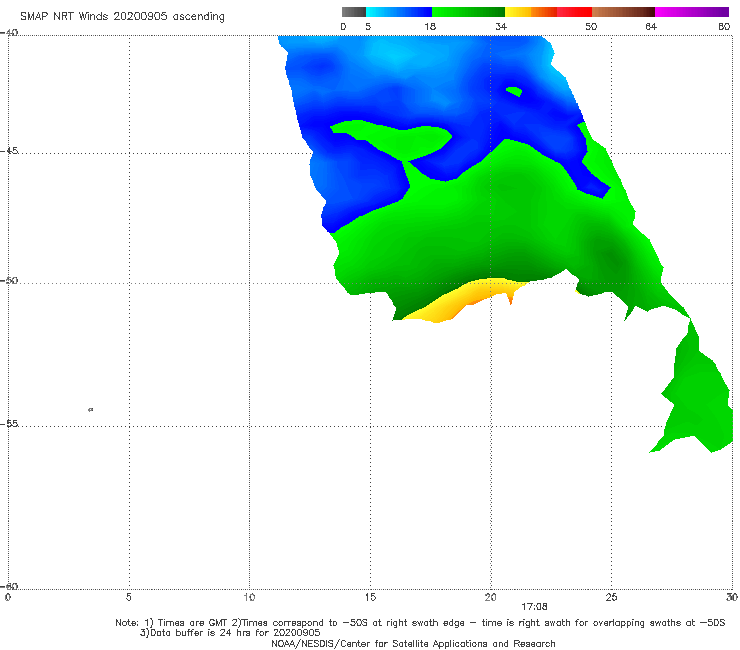This screenshot has width=740, height=650.
Task: Click the small green patch inside blue region
Action: (514, 91)
